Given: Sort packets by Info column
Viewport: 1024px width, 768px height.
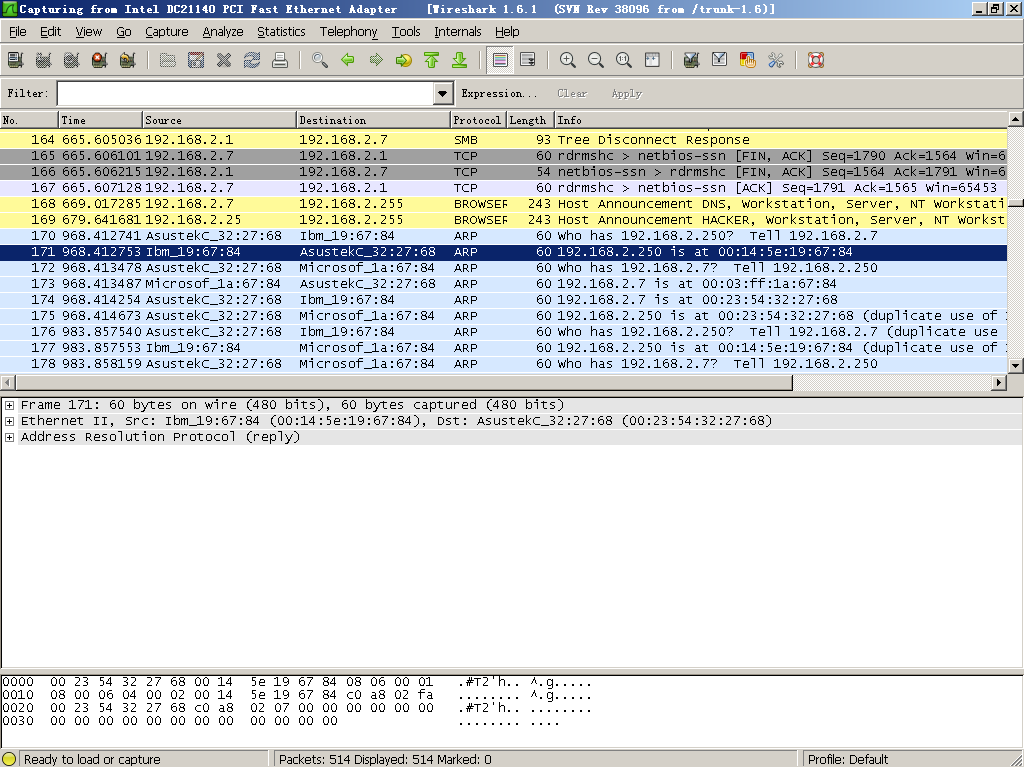Looking at the screenshot, I should pos(780,120).
